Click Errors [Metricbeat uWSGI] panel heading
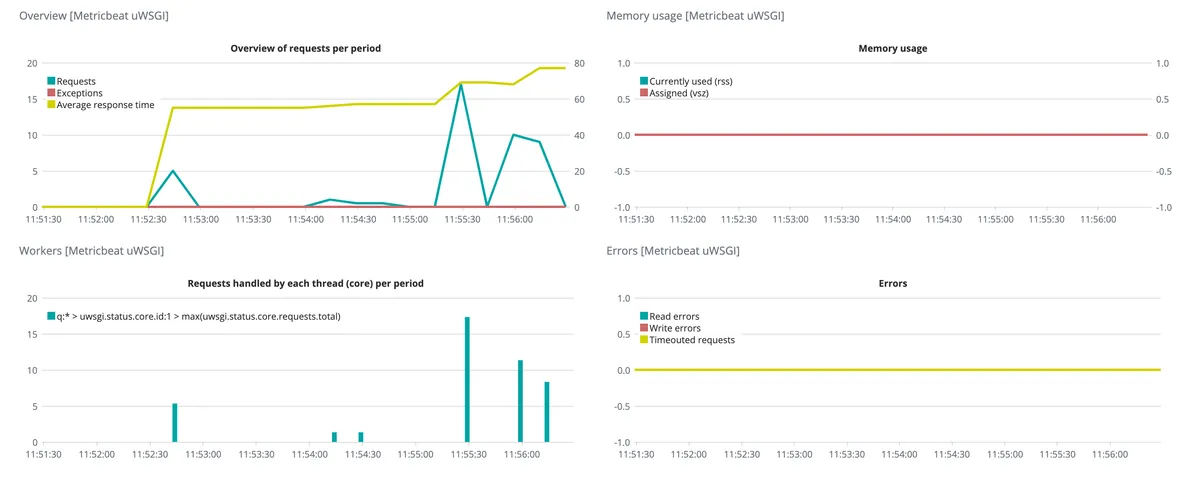The height and width of the screenshot is (485, 1200). click(x=675, y=250)
